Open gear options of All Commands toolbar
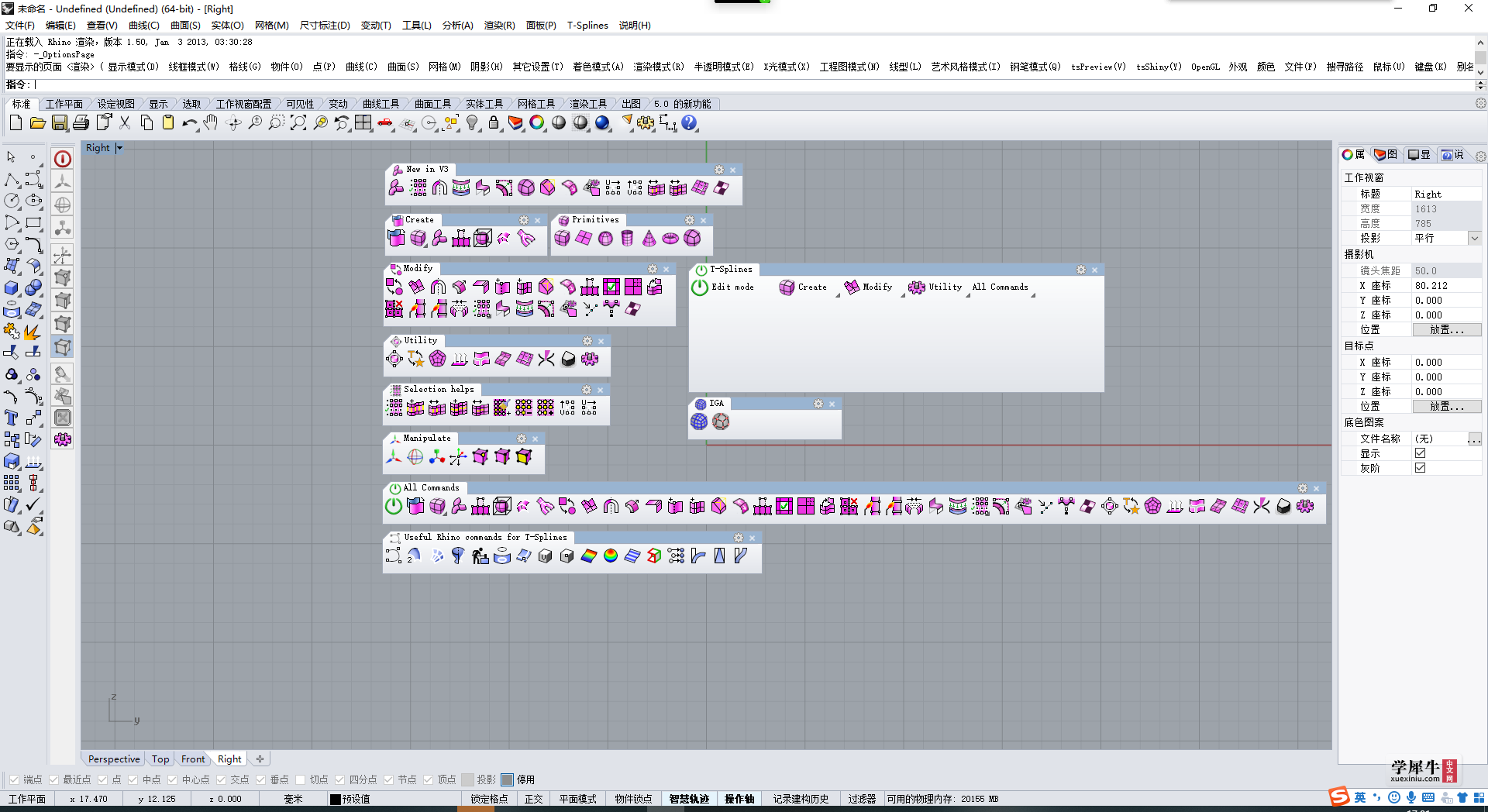 click(1303, 488)
